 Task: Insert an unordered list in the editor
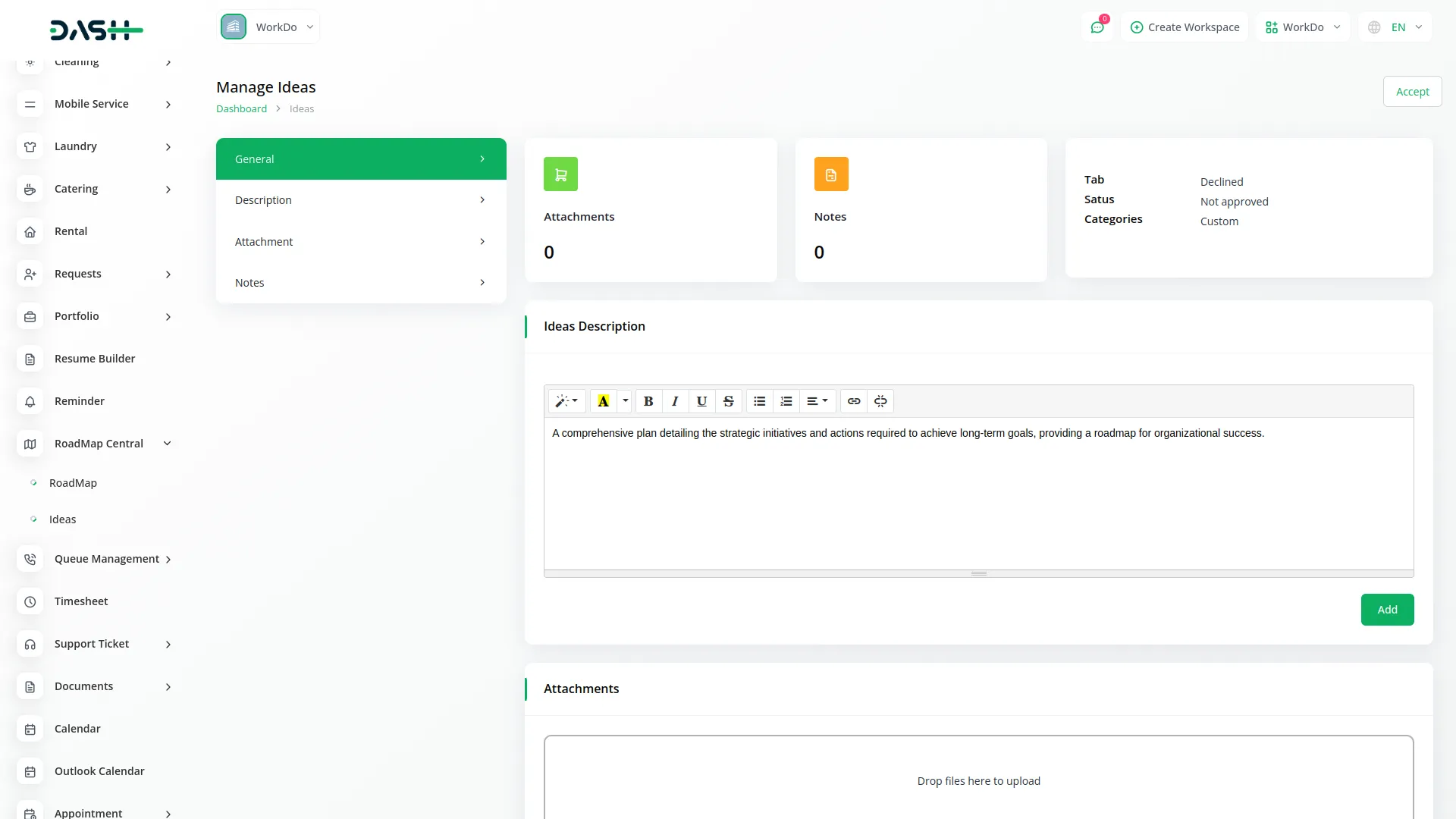pos(759,401)
